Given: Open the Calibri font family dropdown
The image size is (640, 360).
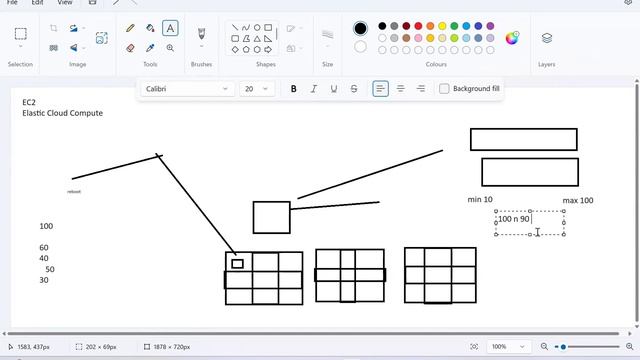Looking at the screenshot, I should [x=187, y=89].
